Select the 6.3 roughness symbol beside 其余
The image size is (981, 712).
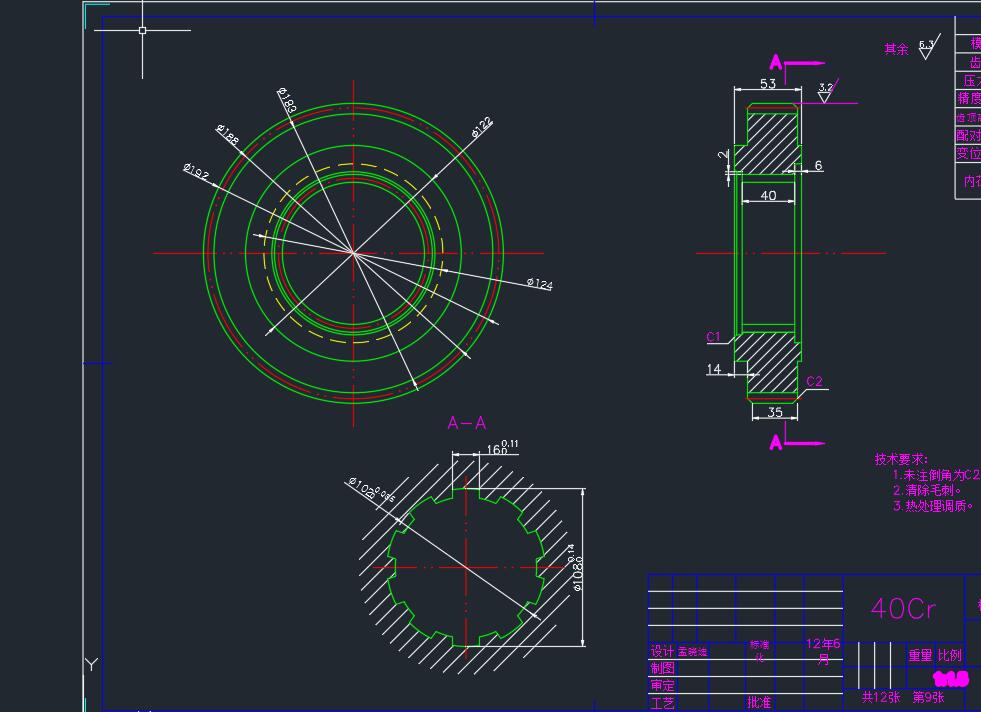928,48
